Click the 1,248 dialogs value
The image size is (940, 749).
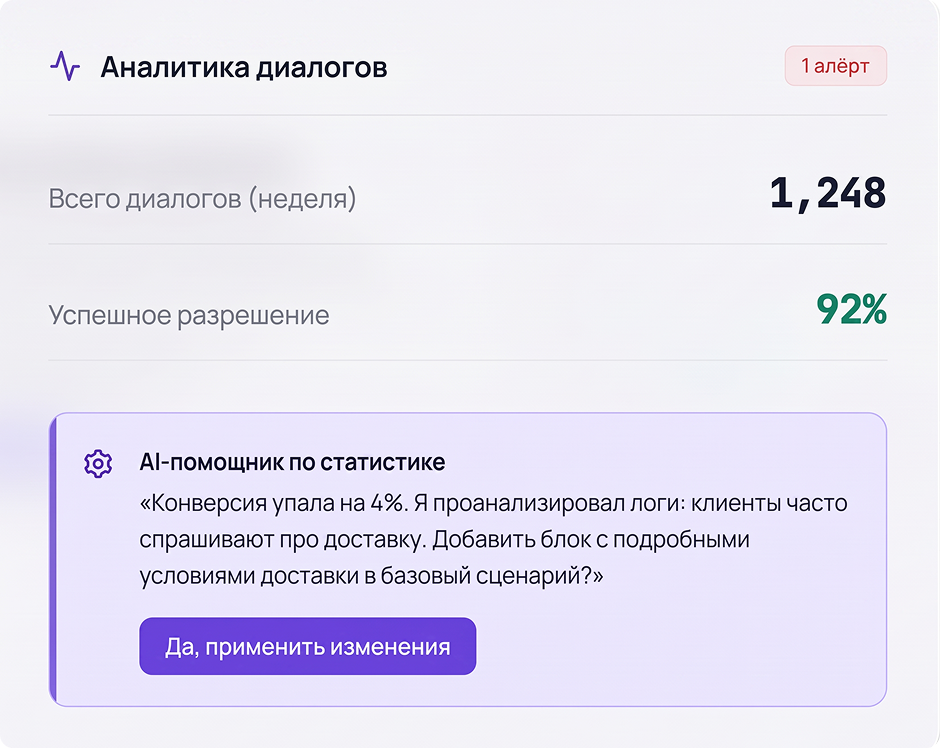click(828, 194)
